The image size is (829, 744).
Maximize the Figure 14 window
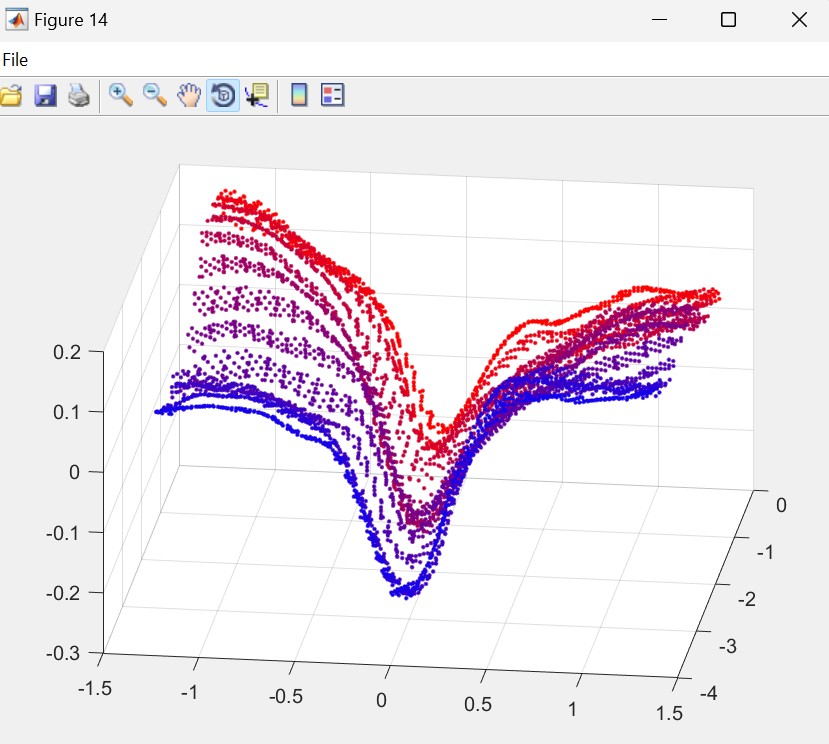click(729, 20)
